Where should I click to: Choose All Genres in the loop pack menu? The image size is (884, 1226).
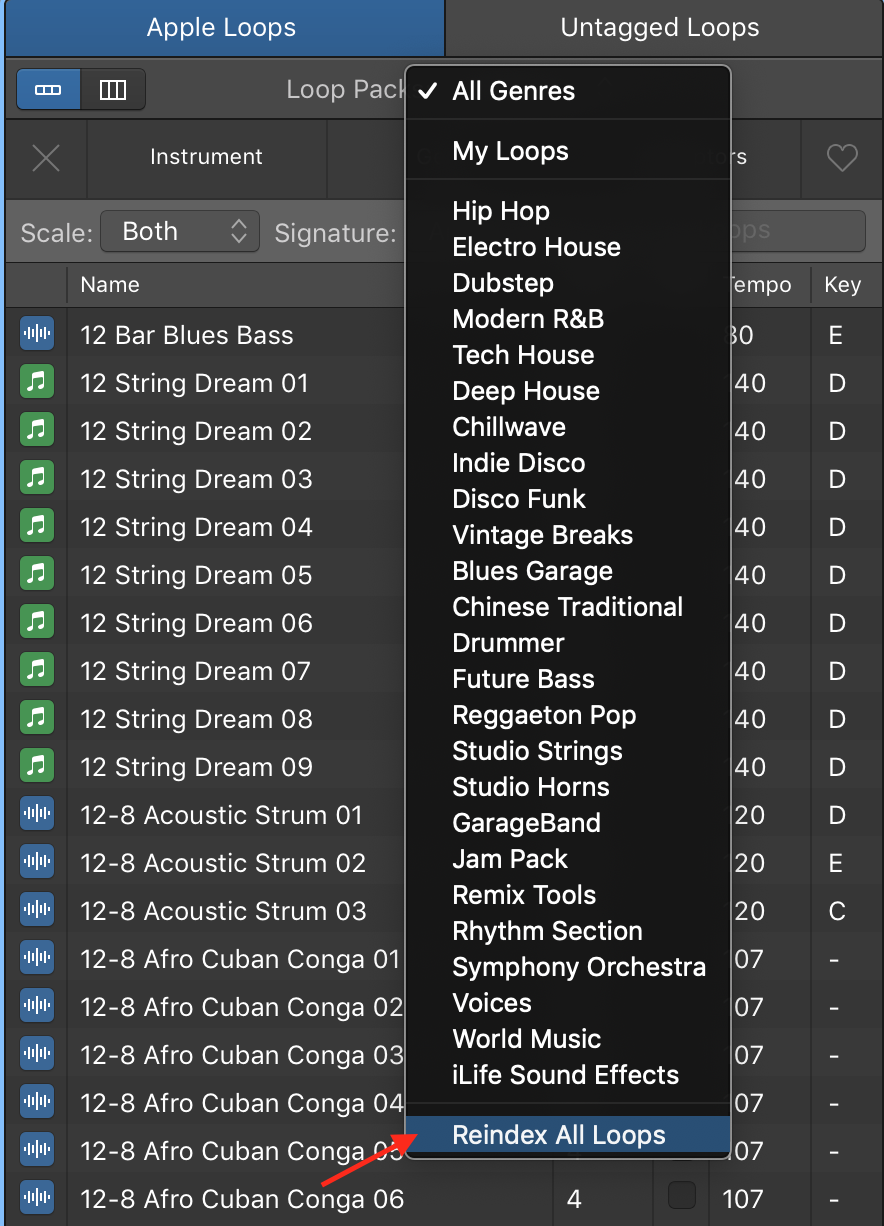click(x=513, y=91)
